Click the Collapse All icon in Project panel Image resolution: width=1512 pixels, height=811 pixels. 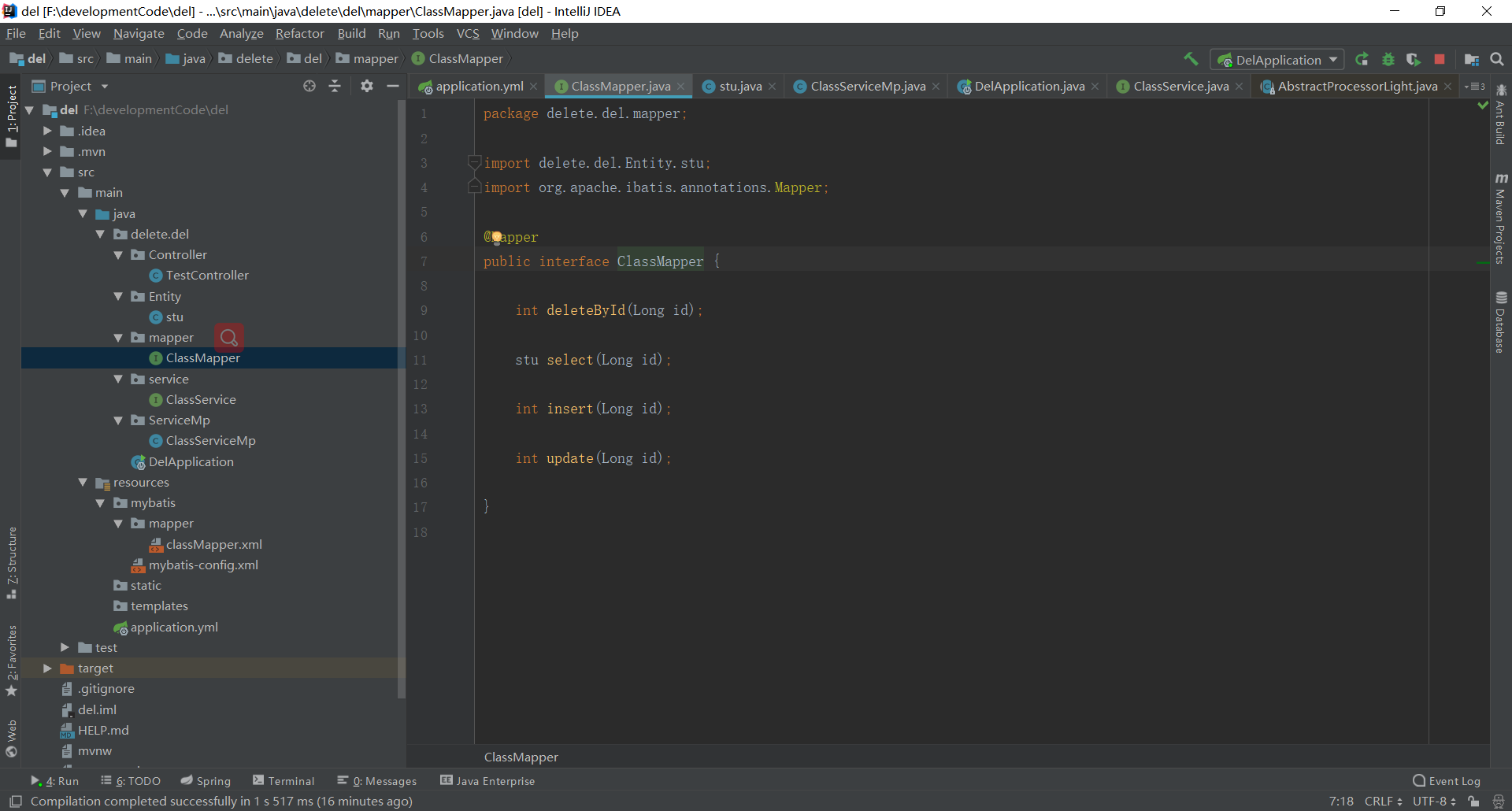(x=335, y=86)
